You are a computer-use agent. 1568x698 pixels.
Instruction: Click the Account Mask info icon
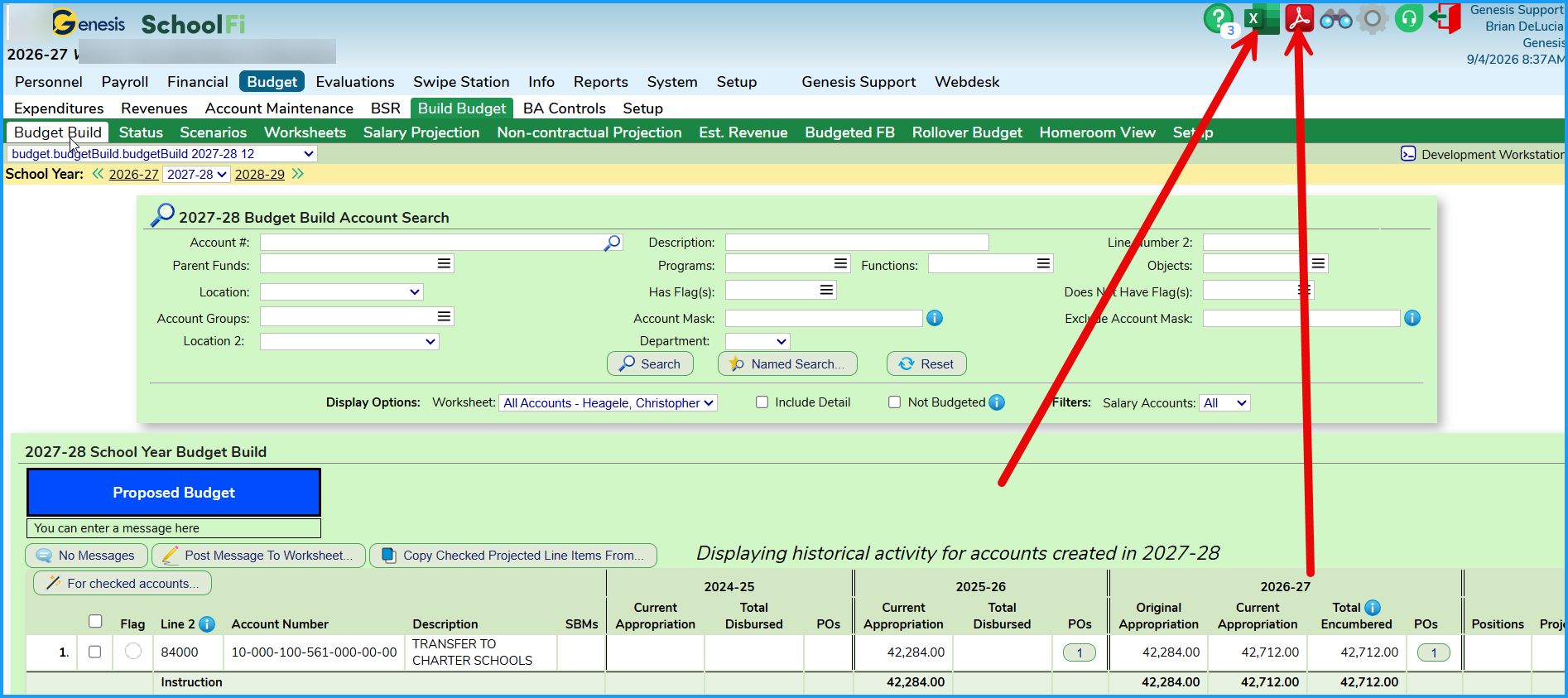tap(935, 318)
